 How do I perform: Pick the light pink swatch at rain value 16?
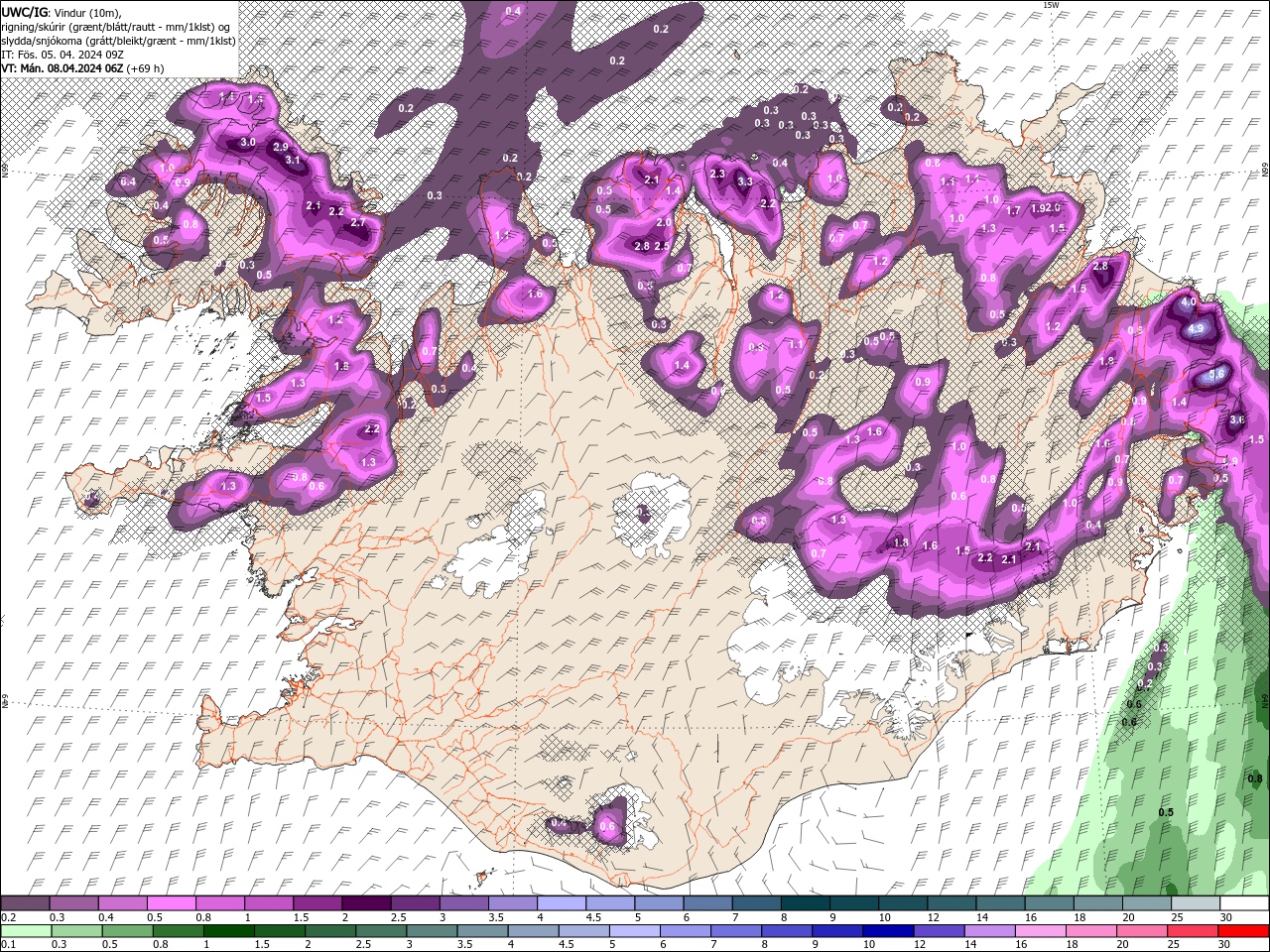point(1040,930)
